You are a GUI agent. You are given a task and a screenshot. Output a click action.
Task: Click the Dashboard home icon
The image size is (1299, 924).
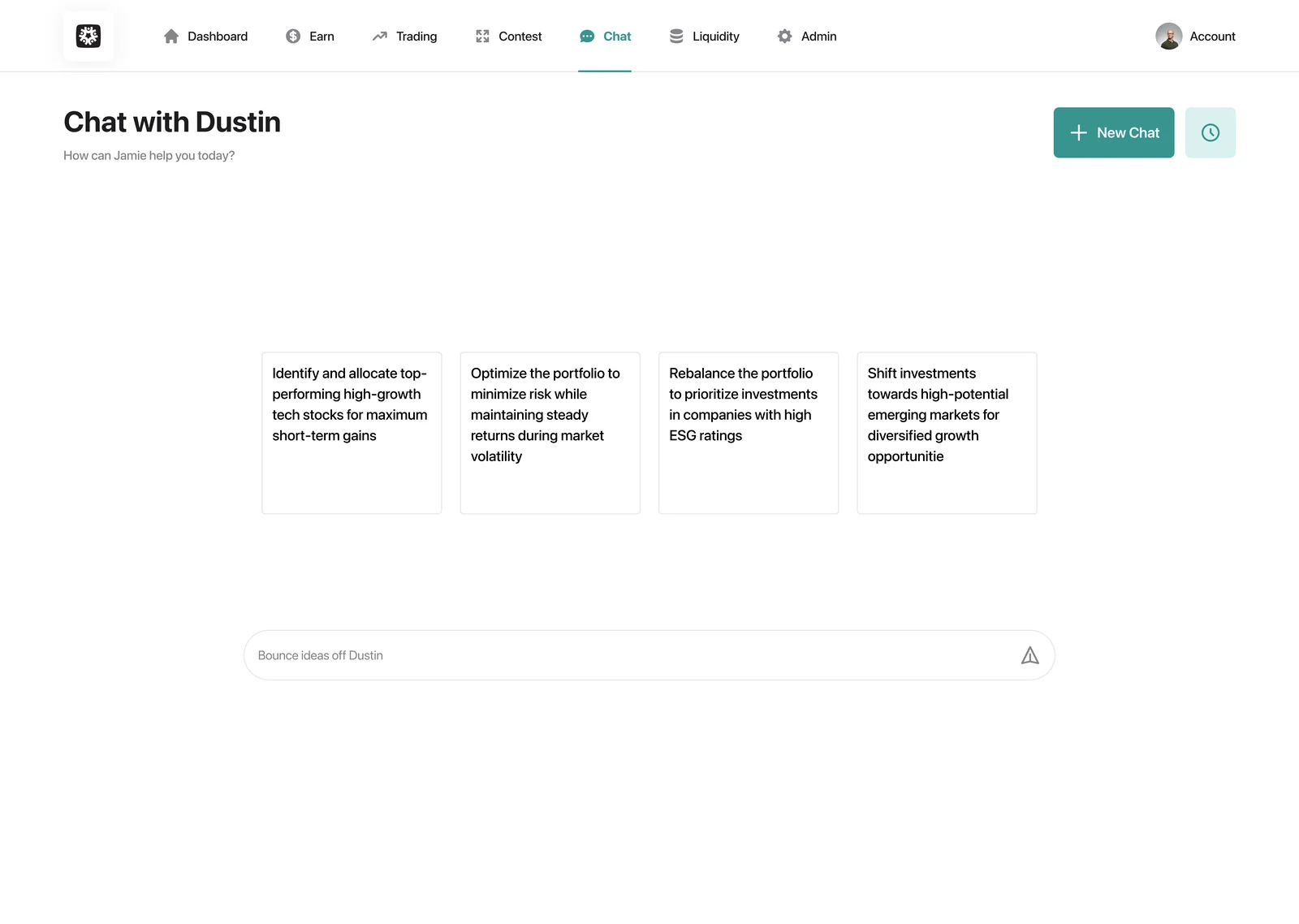171,37
